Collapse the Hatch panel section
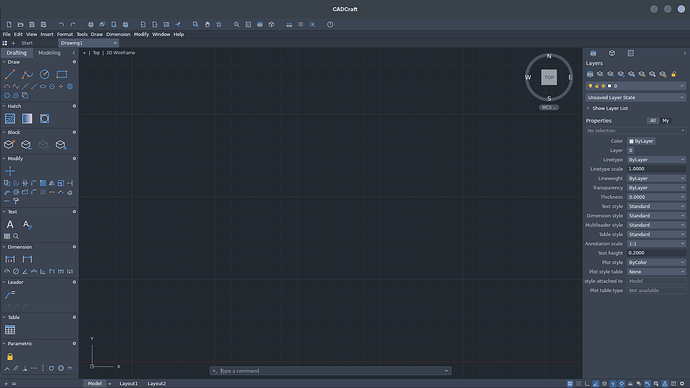690x388 pixels. [4, 106]
